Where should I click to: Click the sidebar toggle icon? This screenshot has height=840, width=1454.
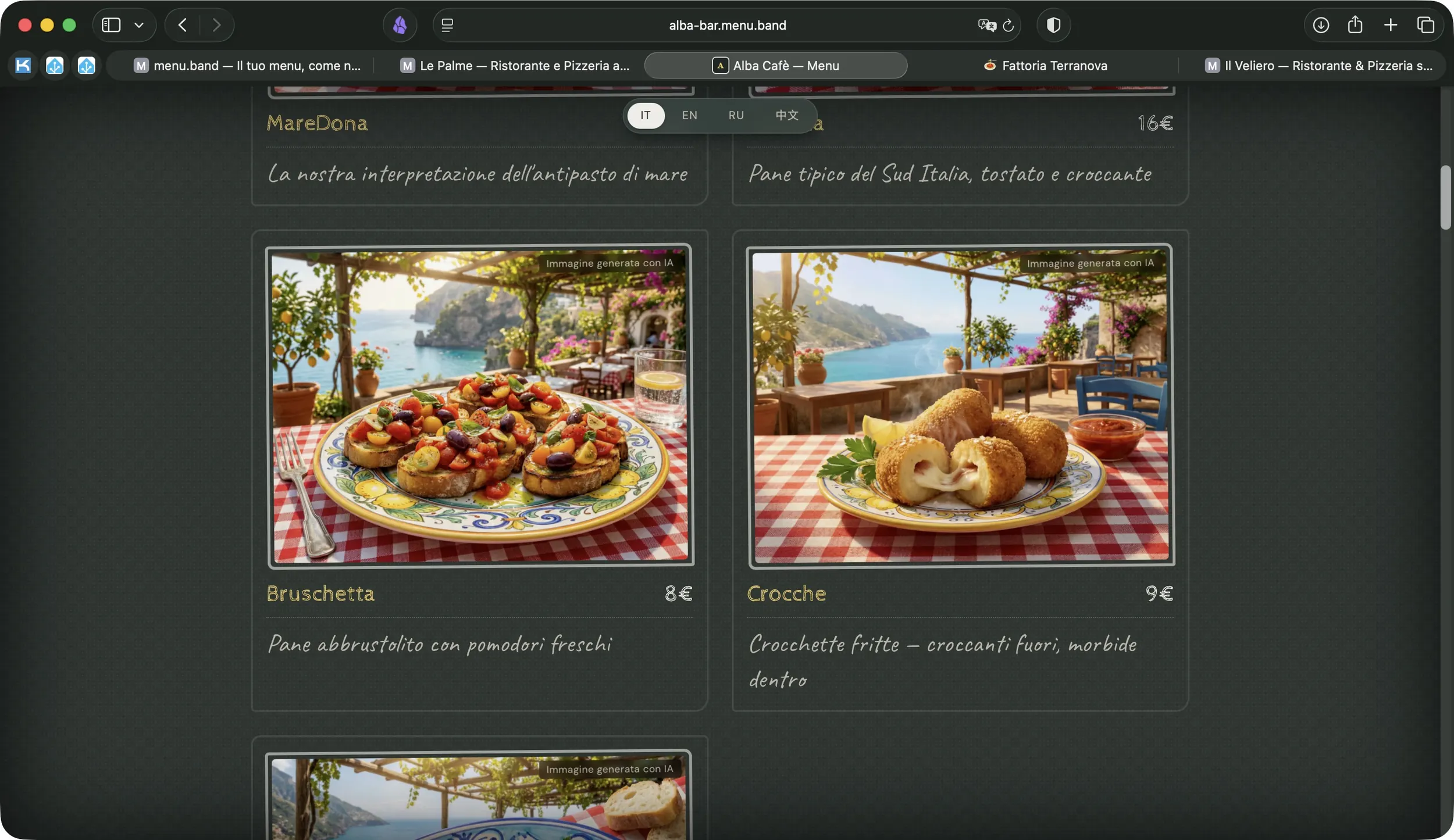point(111,25)
